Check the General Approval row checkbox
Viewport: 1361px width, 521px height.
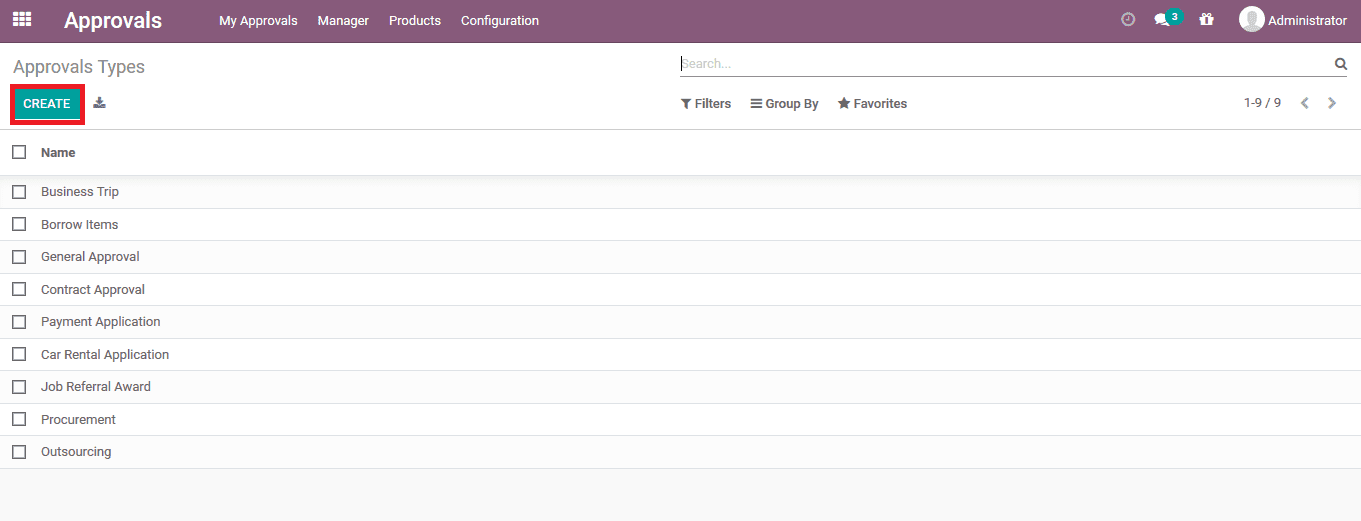pos(19,257)
